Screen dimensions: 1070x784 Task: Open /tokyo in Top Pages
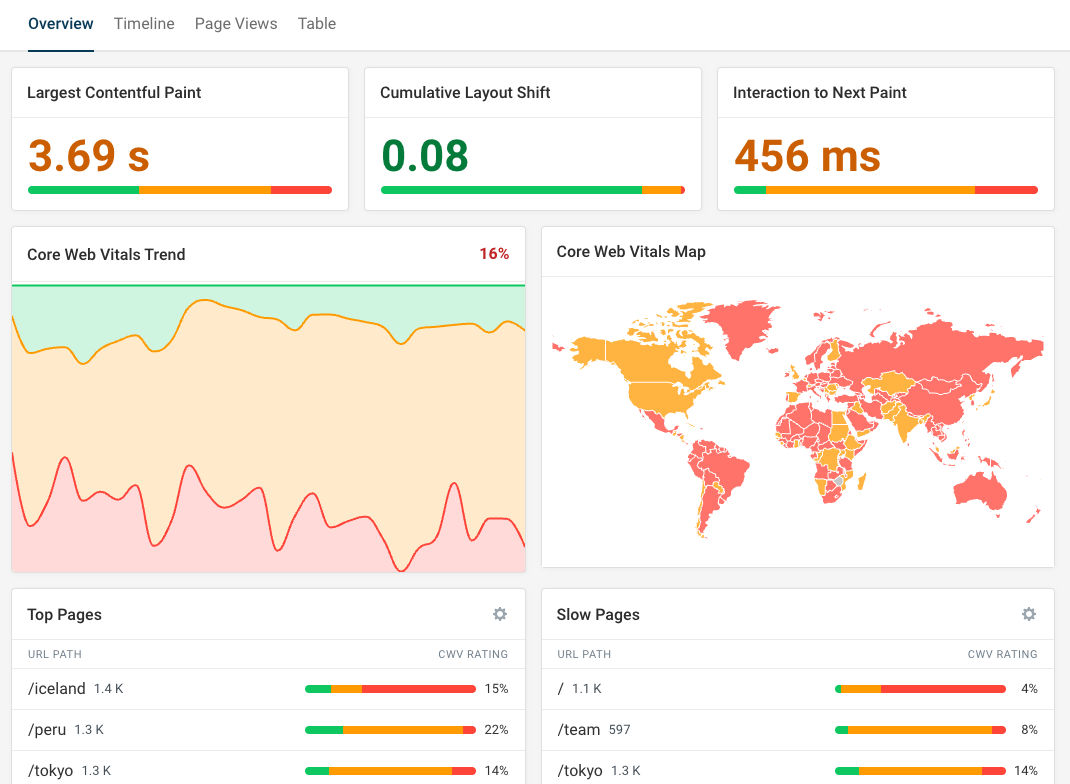50,770
